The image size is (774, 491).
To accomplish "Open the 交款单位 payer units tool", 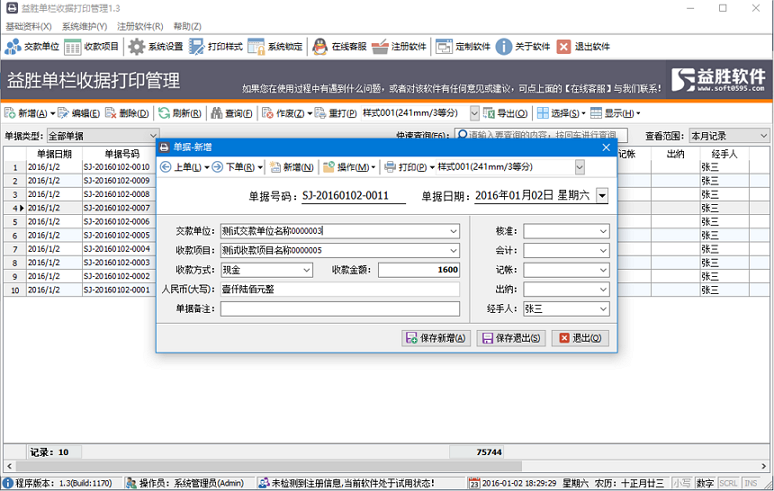I will 32,47.
